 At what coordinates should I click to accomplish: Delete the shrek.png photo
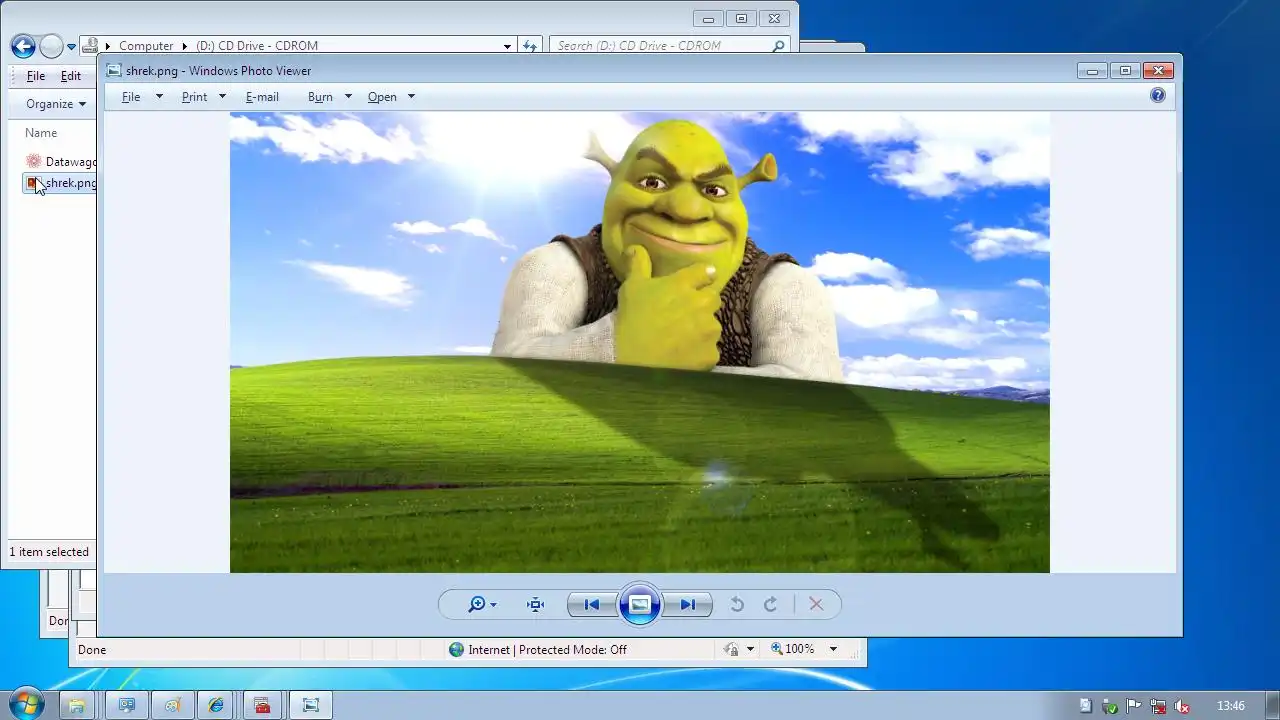pyautogui.click(x=816, y=604)
